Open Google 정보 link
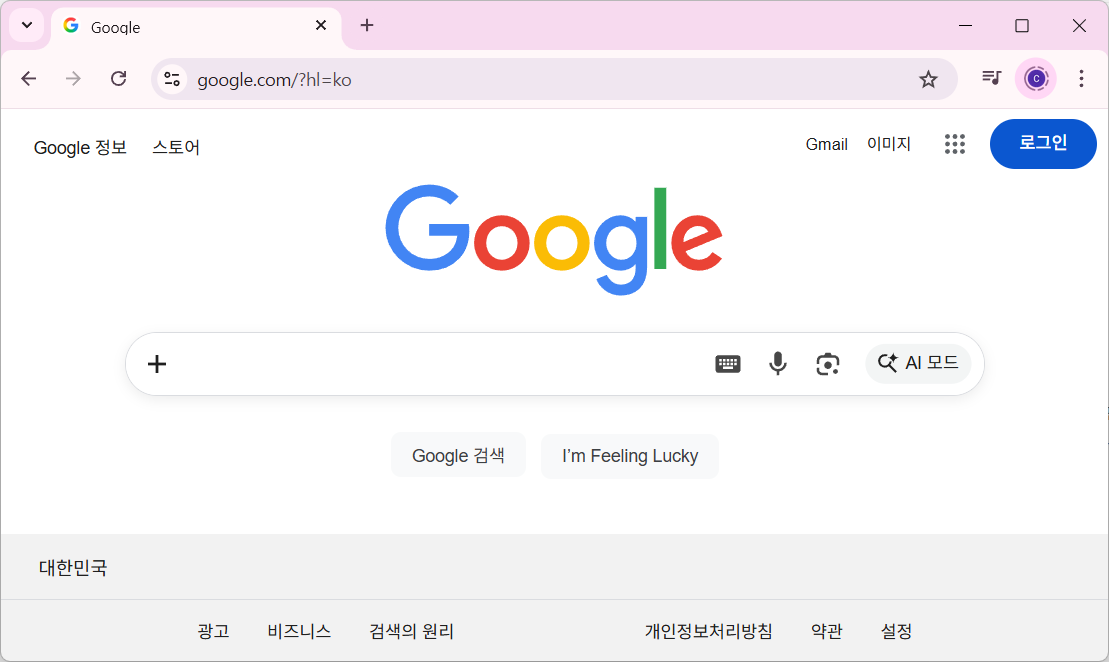1109x662 pixels. 80,147
